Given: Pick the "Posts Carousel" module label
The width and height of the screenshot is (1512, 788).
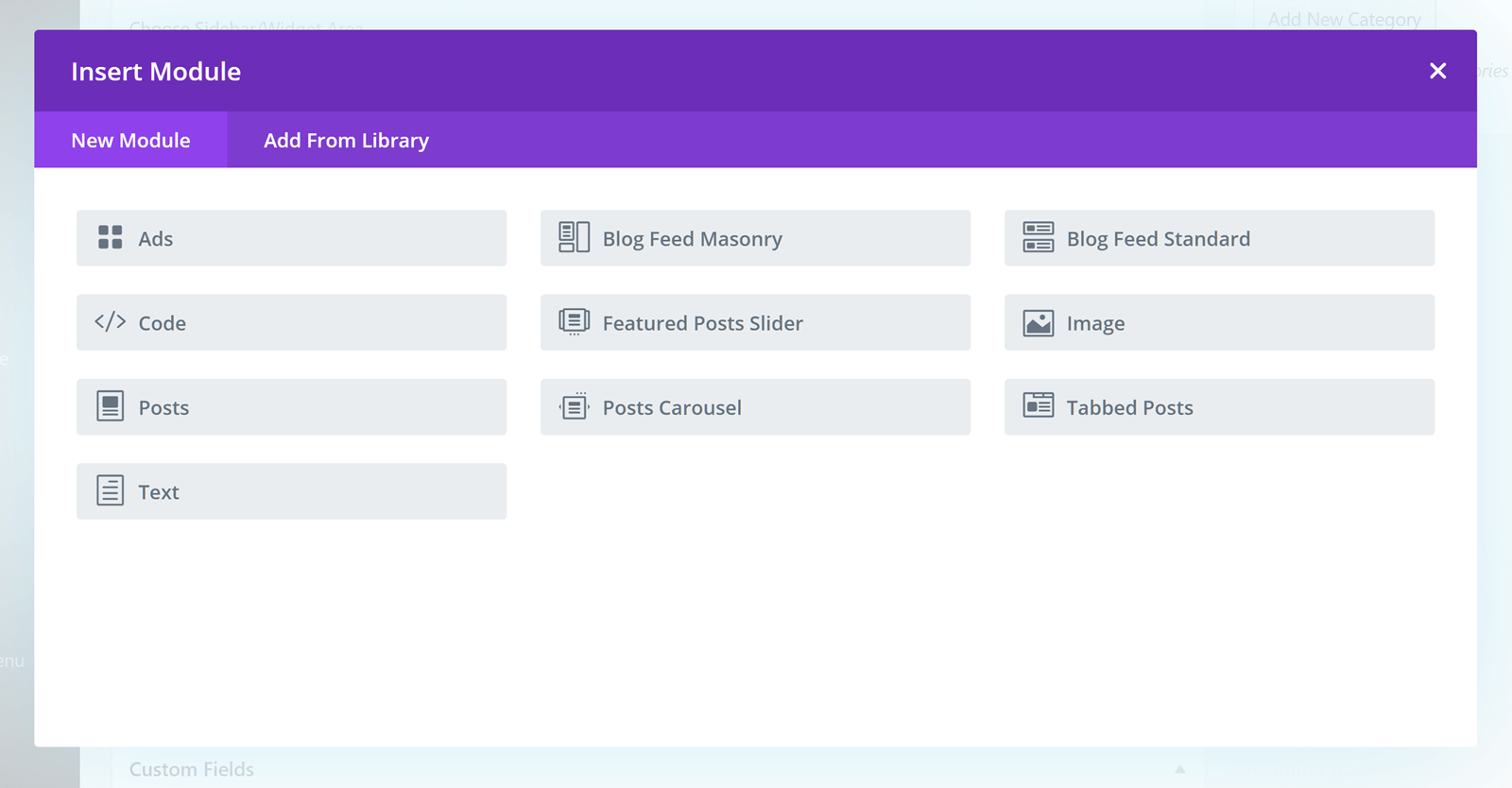Looking at the screenshot, I should 672,408.
